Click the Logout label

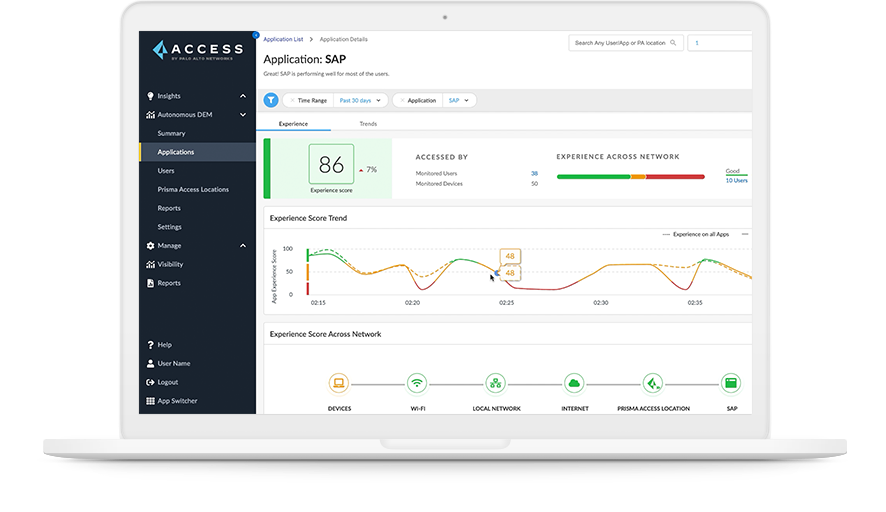click(167, 382)
